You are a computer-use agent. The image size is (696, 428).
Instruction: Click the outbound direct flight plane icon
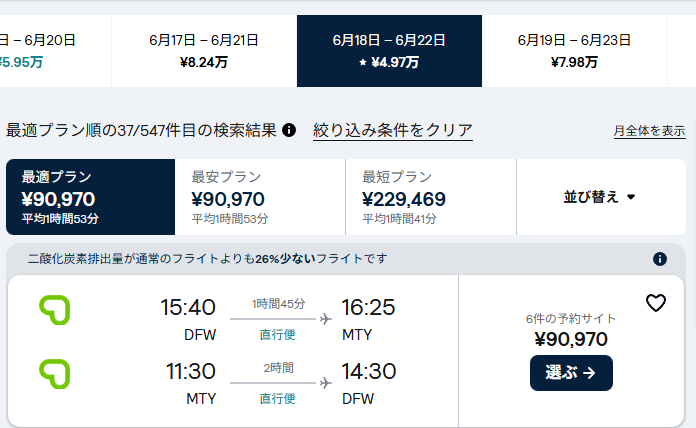click(x=325, y=319)
